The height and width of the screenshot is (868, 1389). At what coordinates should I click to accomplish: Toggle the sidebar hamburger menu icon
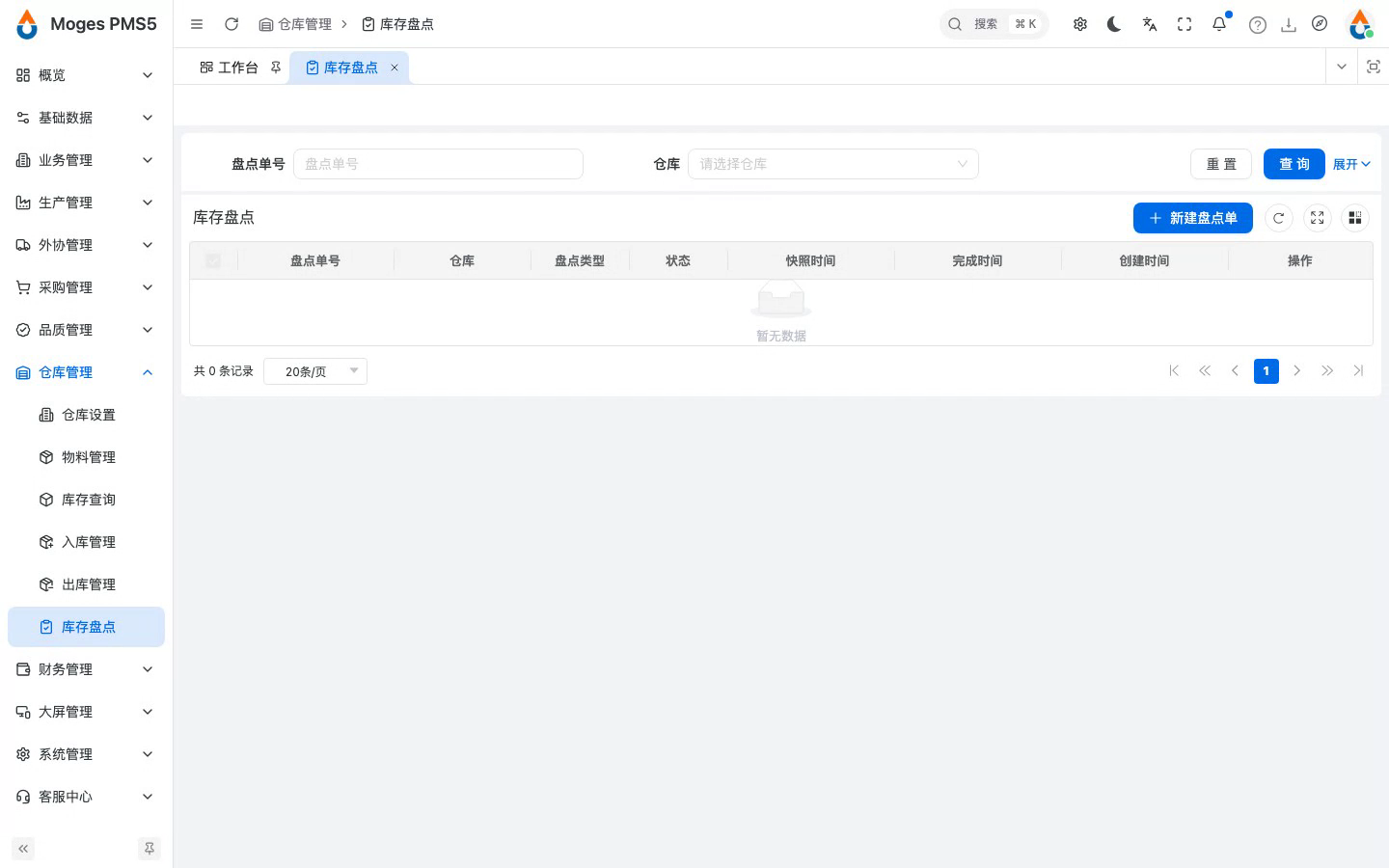coord(197,24)
